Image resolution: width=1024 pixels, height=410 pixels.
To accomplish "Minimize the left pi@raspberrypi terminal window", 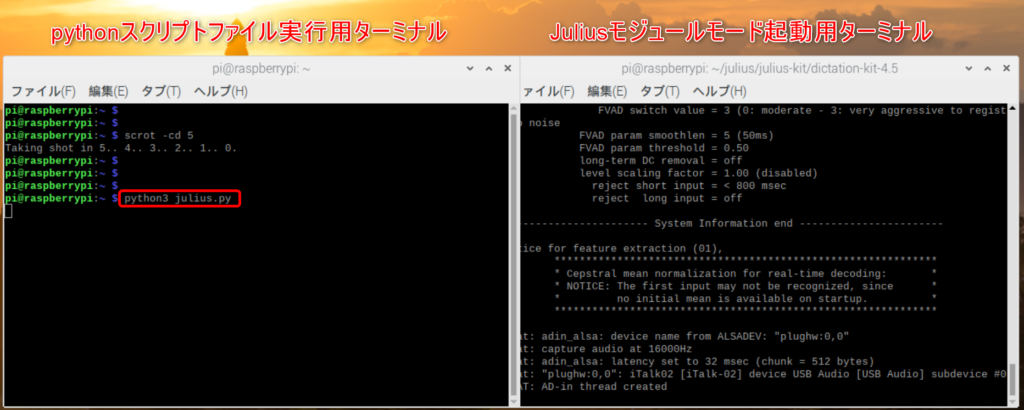I will (470, 68).
